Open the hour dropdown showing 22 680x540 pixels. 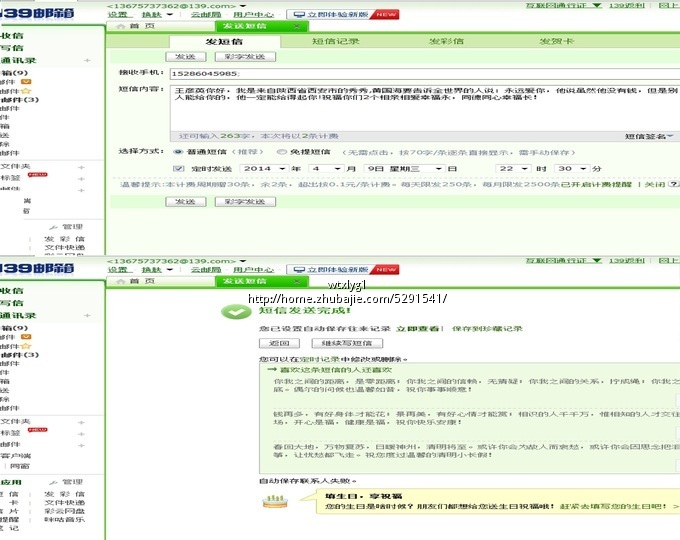point(513,168)
